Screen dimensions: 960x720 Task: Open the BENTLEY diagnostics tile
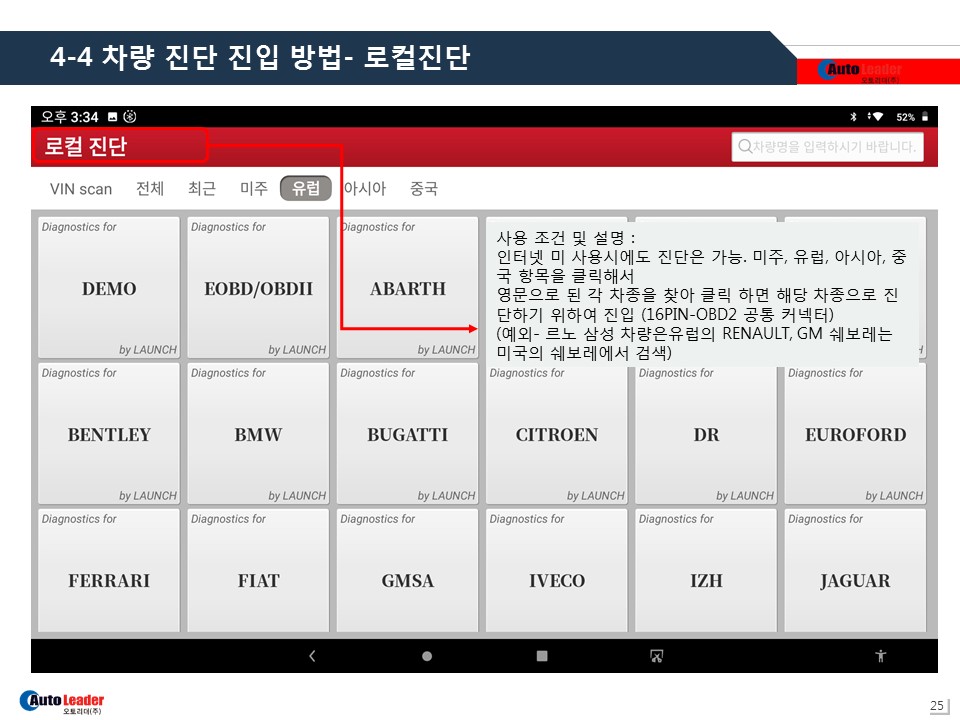(x=109, y=433)
